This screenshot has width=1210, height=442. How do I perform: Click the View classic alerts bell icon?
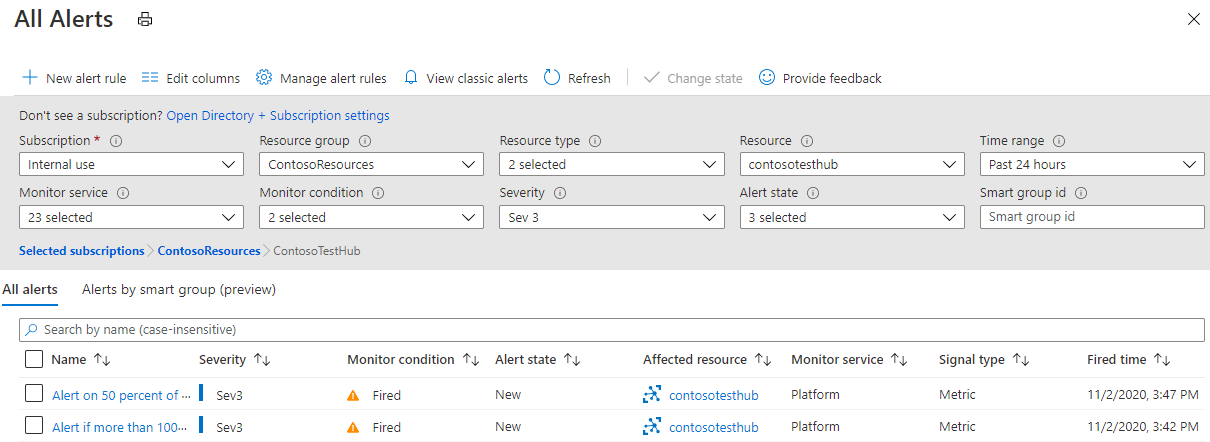click(411, 78)
